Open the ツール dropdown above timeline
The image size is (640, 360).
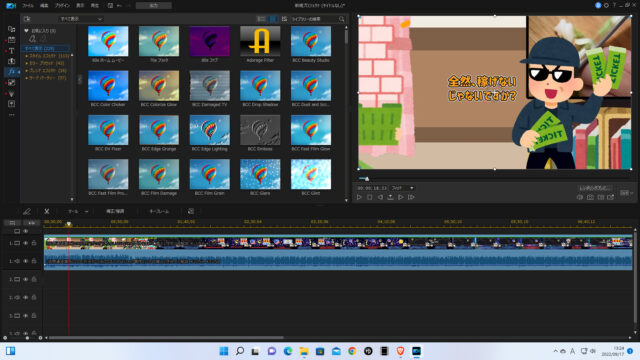pyautogui.click(x=78, y=211)
